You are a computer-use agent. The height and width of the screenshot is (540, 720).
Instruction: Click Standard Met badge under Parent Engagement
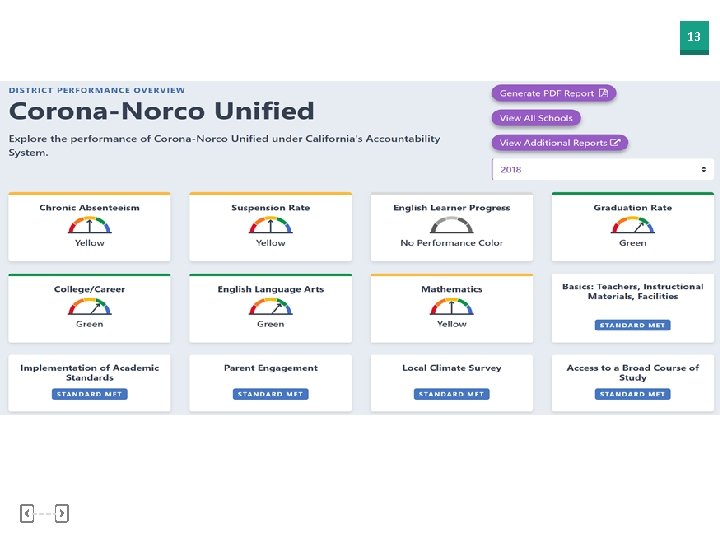pos(271,394)
